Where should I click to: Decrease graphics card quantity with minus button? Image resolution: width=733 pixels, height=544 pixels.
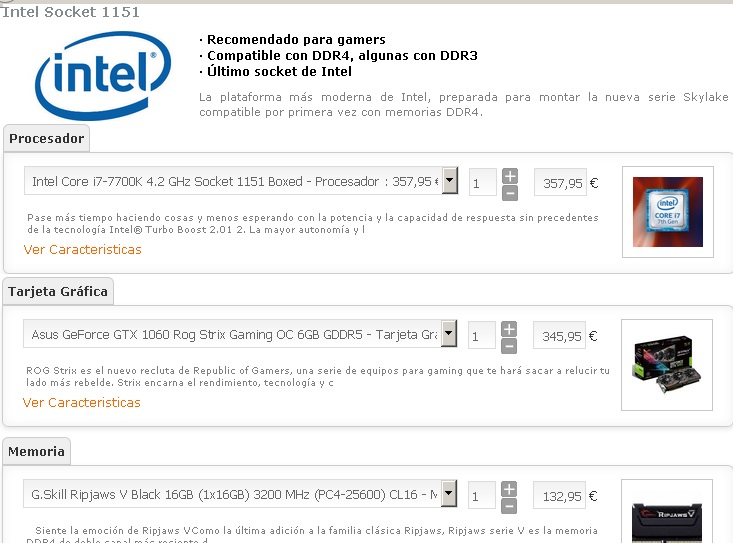pyautogui.click(x=509, y=346)
